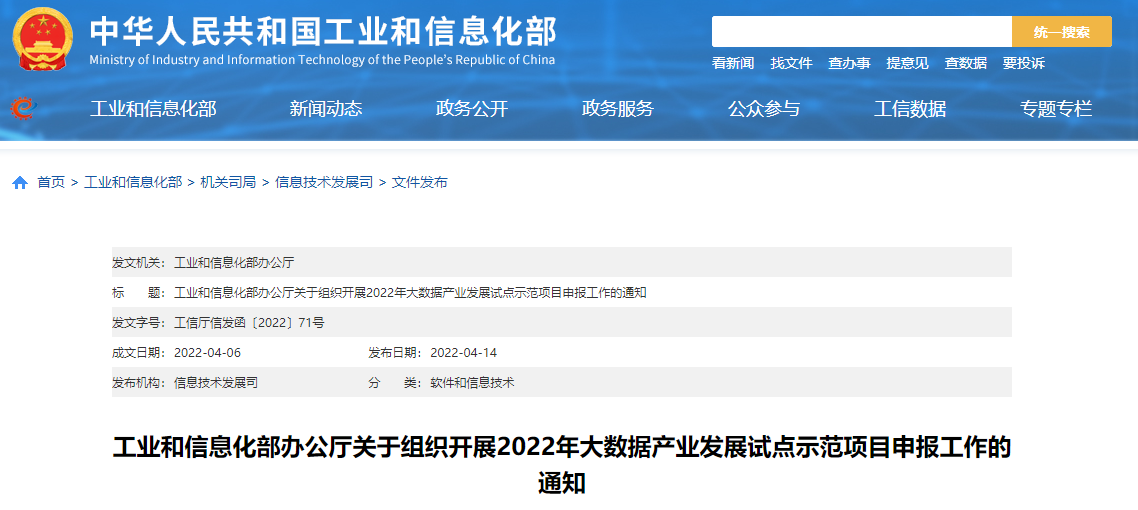The width and height of the screenshot is (1138, 510).
Task: Click the search input field
Action: [x=861, y=32]
